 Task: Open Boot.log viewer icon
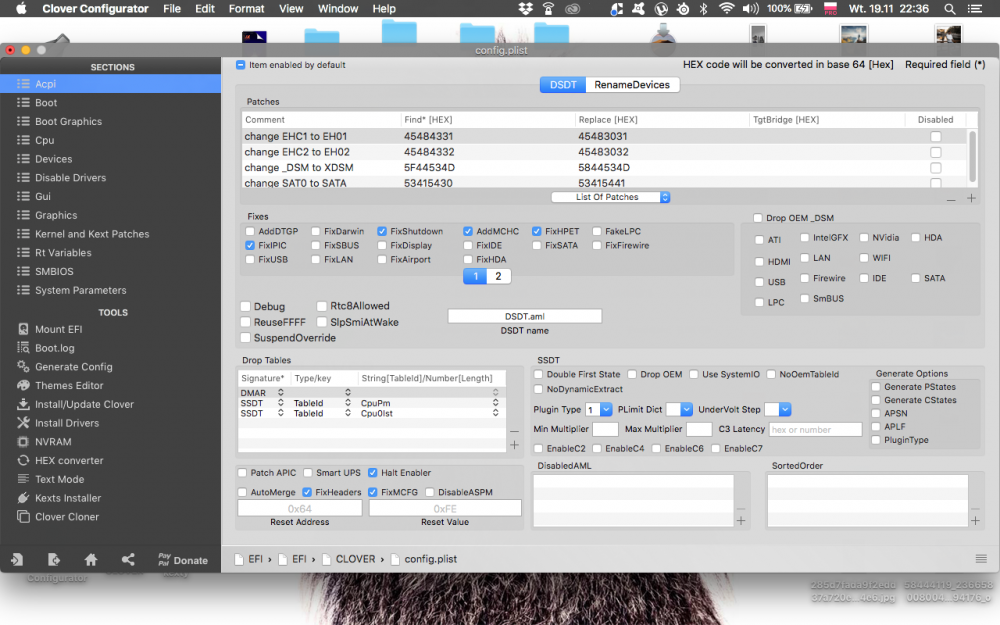[23, 348]
